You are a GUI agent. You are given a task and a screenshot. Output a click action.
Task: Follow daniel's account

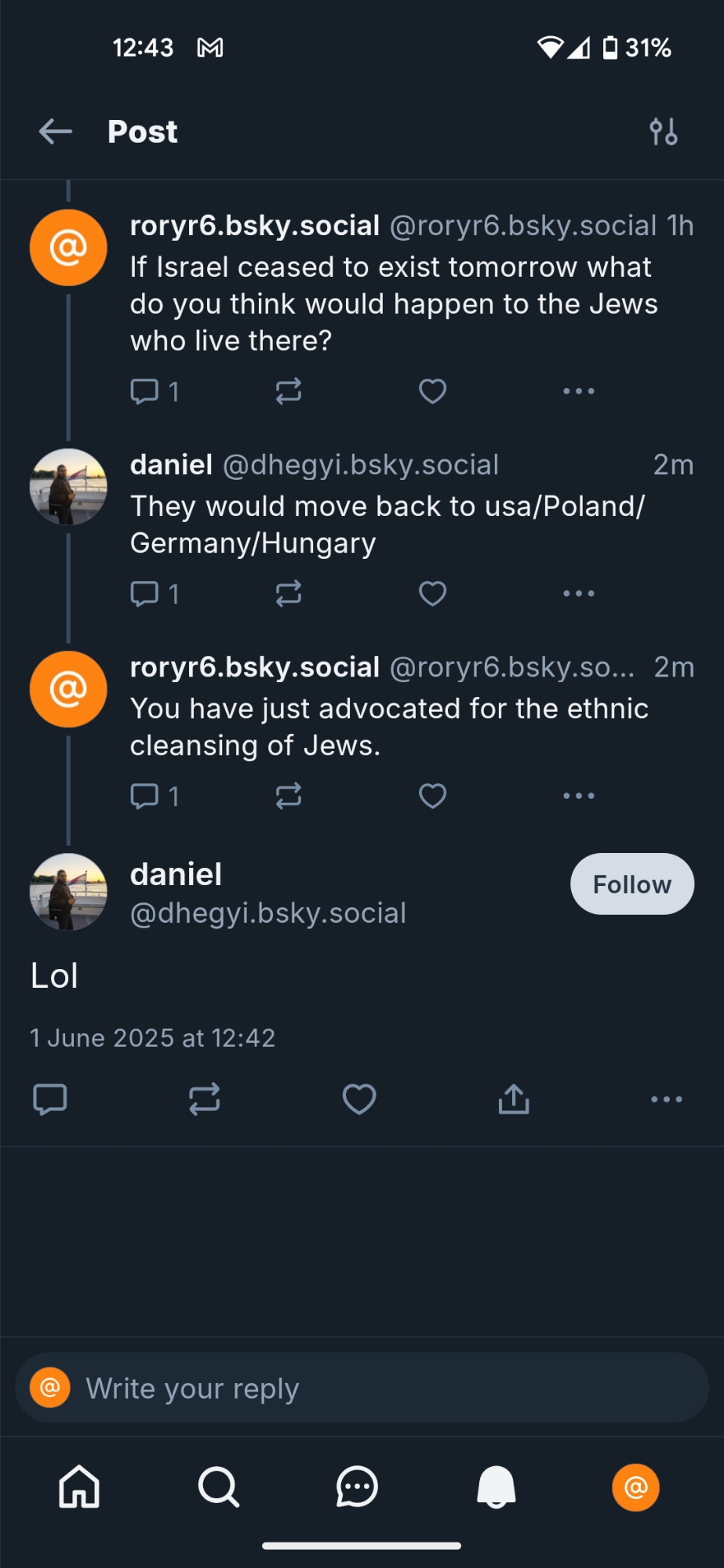click(x=631, y=884)
